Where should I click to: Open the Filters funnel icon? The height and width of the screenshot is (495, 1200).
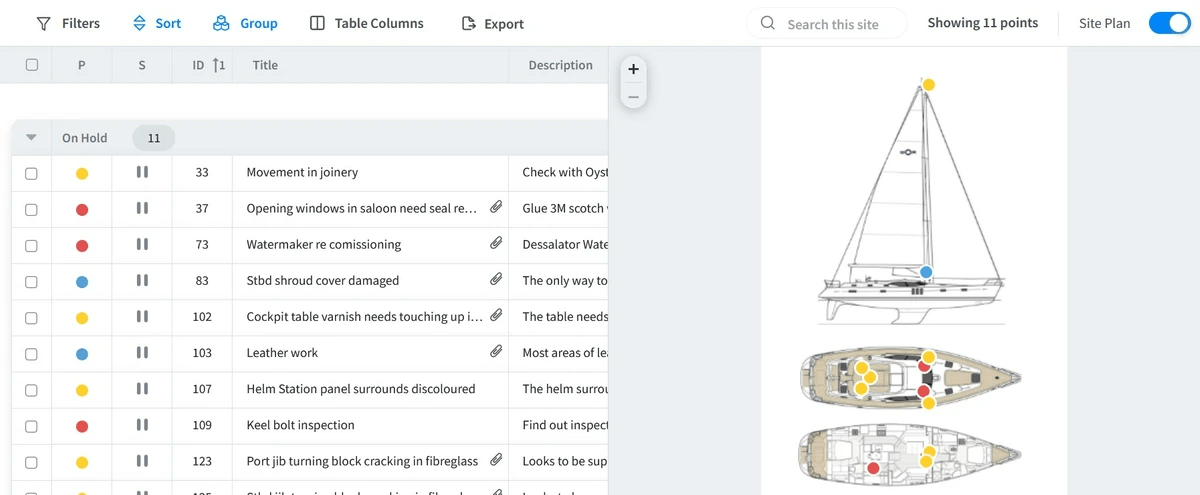click(43, 24)
